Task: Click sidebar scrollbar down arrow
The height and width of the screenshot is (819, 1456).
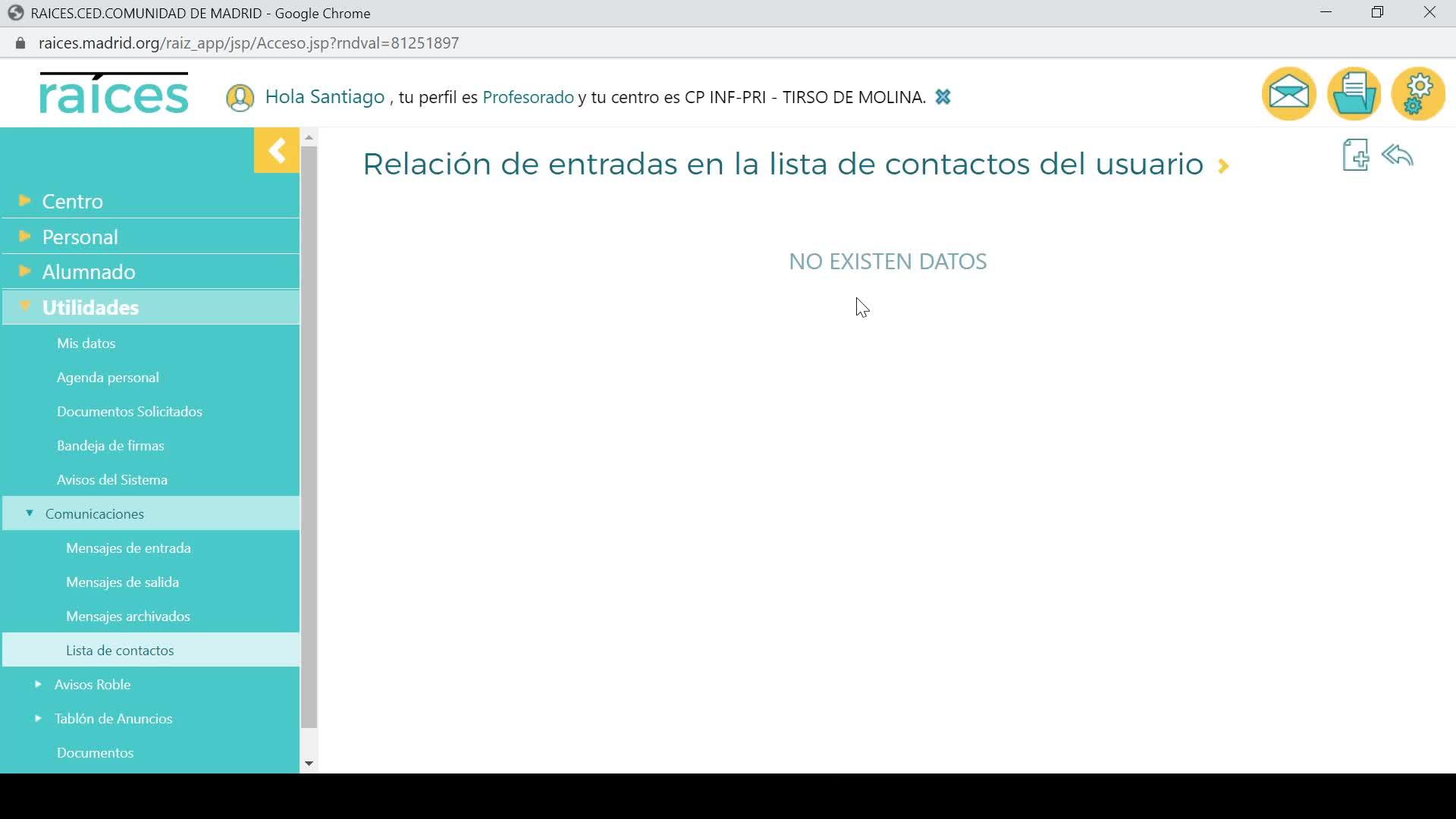Action: [309, 764]
